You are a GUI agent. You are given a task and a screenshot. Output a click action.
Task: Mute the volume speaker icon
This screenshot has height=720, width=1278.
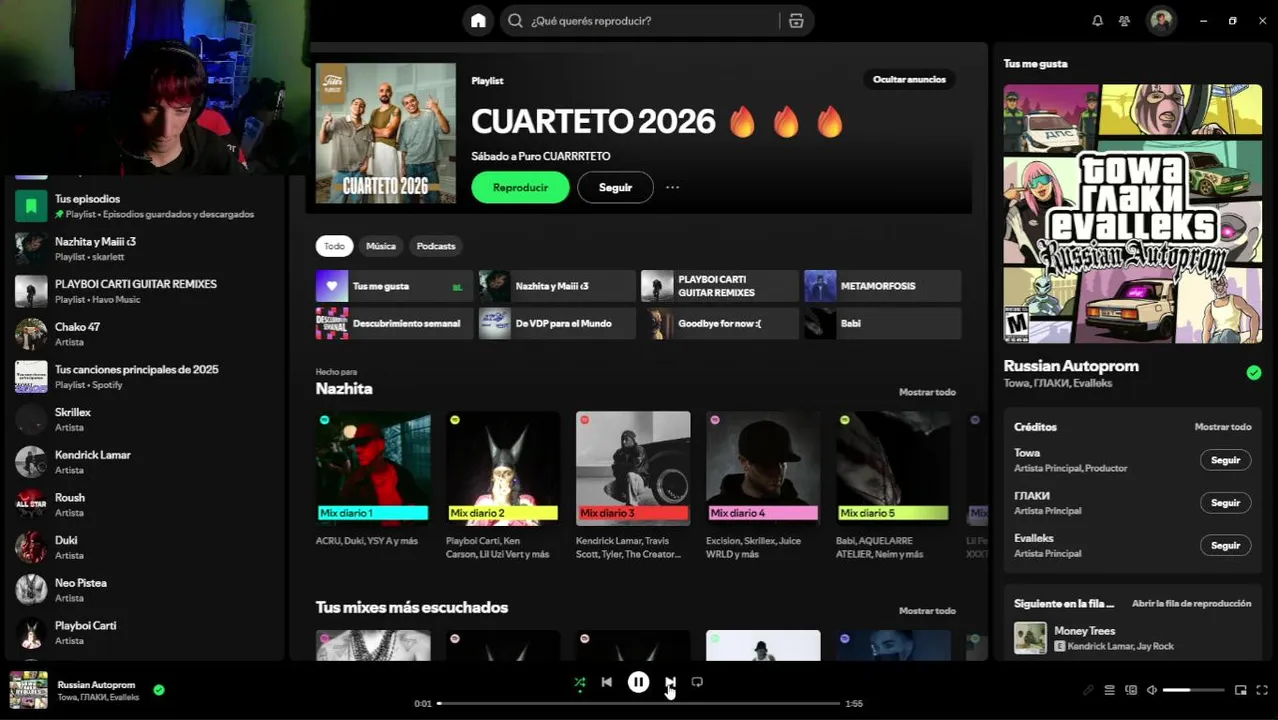(1152, 690)
